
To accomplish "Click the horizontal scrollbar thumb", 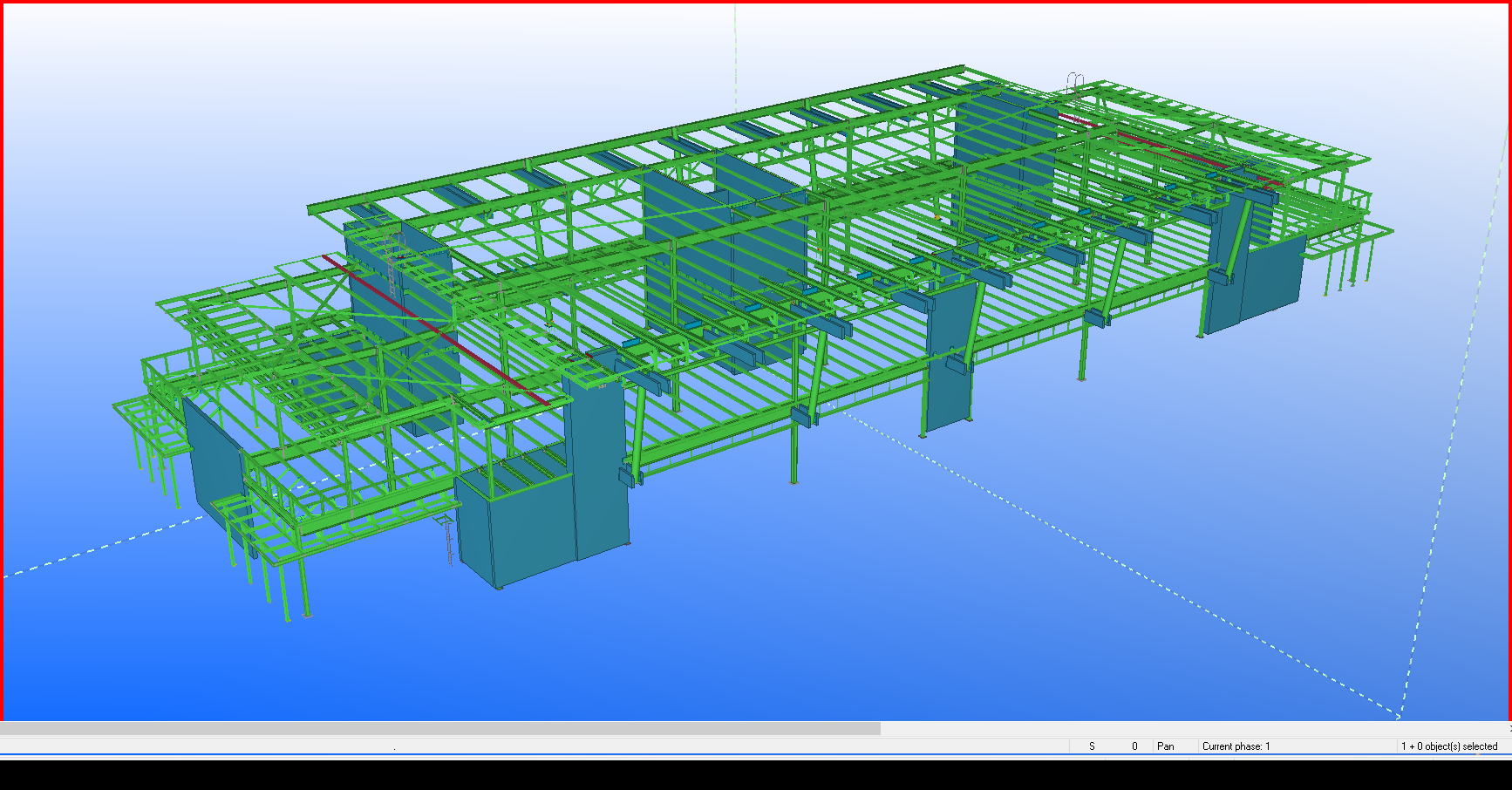I will (440, 728).
